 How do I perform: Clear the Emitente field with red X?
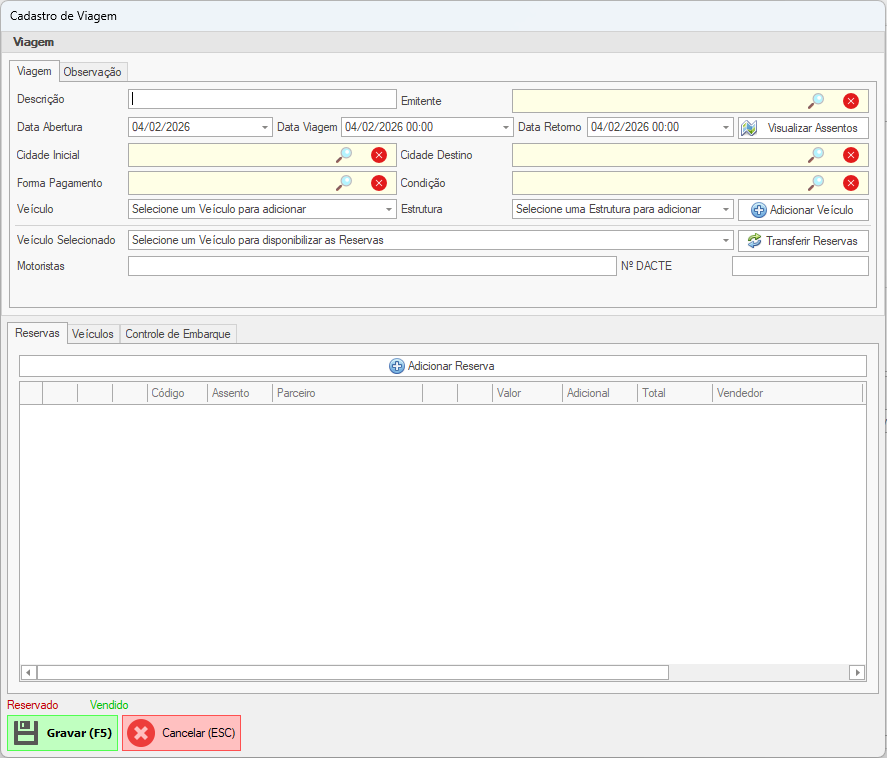[850, 100]
